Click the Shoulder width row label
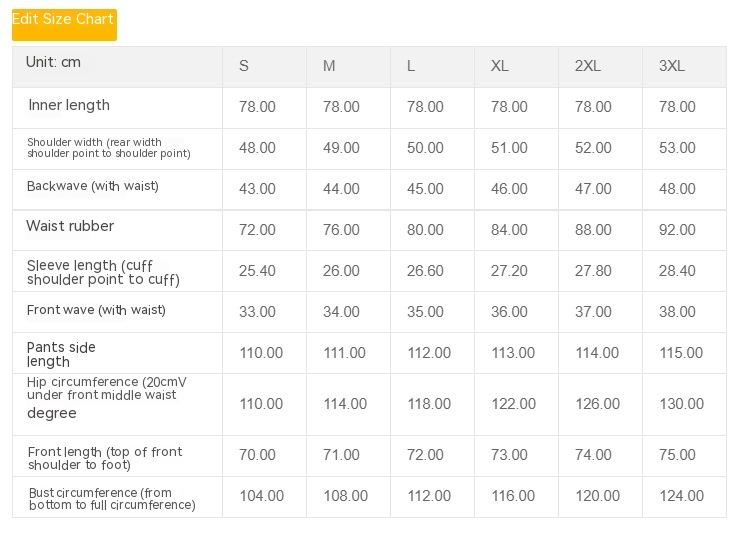Screen dimensions: 739x538 (108, 148)
